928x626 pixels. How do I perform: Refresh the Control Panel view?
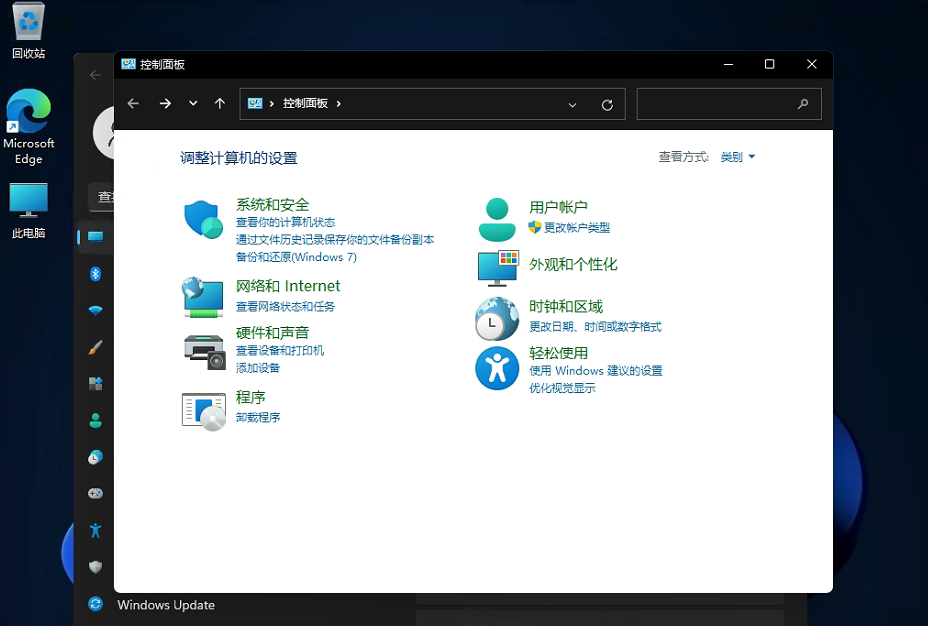tap(607, 104)
